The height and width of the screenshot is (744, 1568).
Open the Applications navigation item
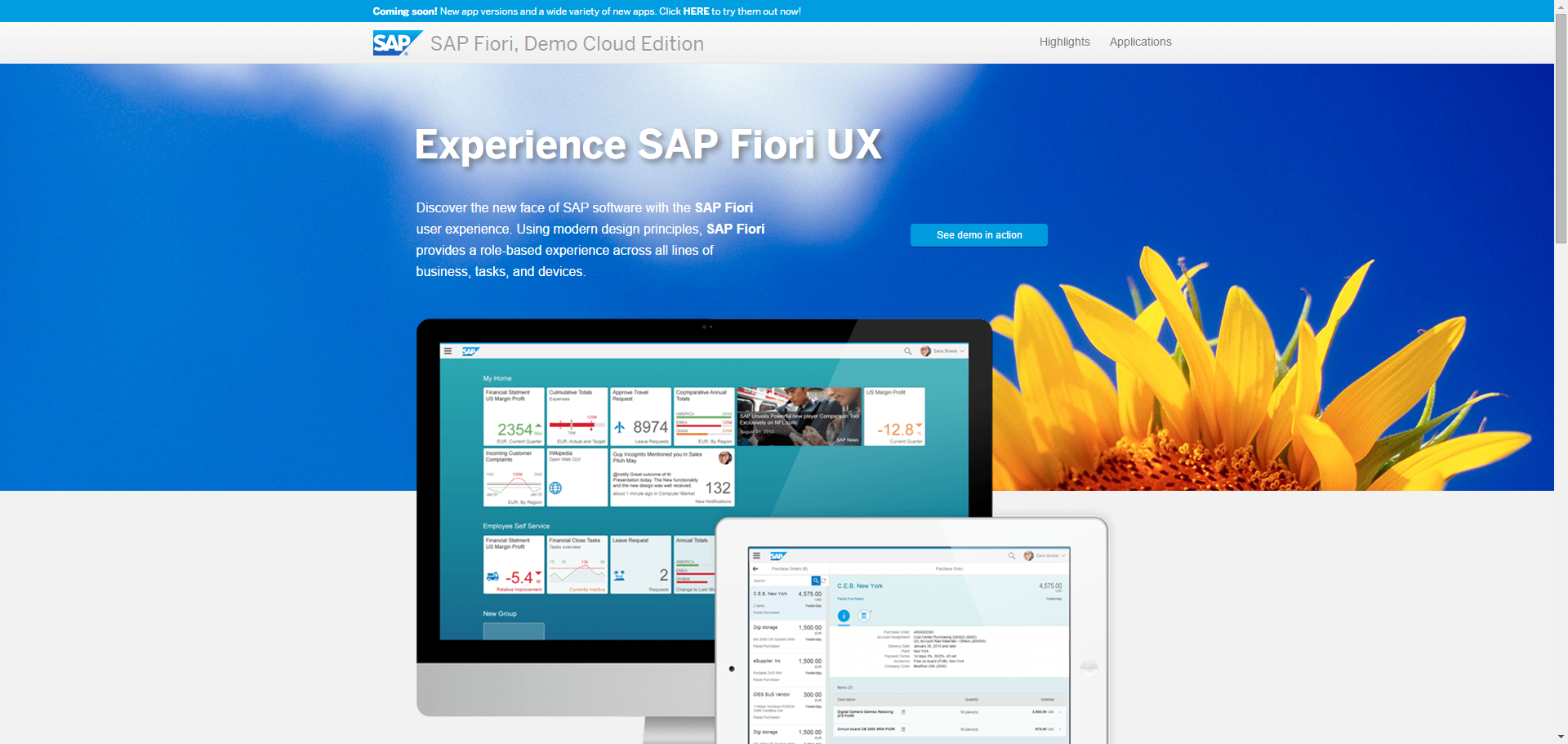point(1140,42)
